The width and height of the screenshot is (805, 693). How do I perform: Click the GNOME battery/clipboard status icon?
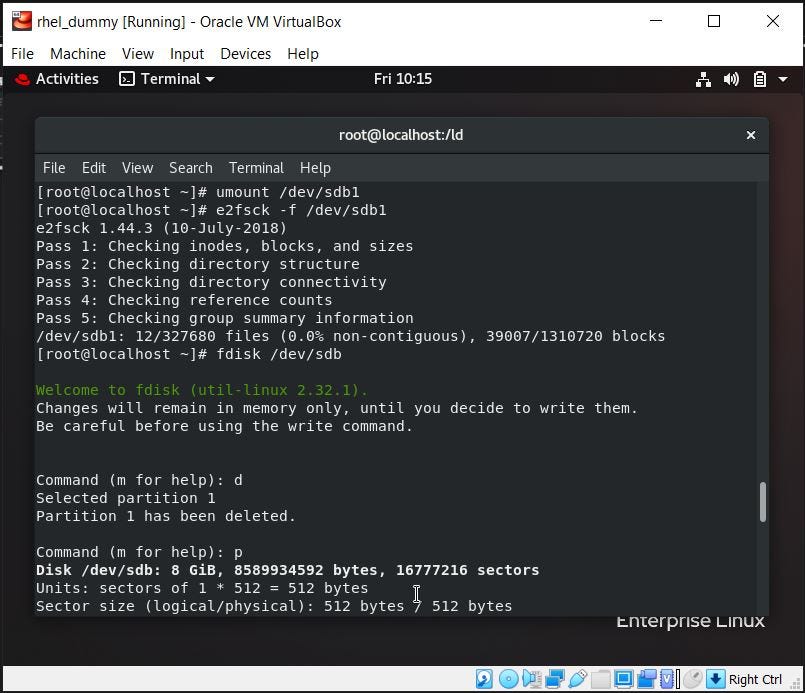[759, 79]
